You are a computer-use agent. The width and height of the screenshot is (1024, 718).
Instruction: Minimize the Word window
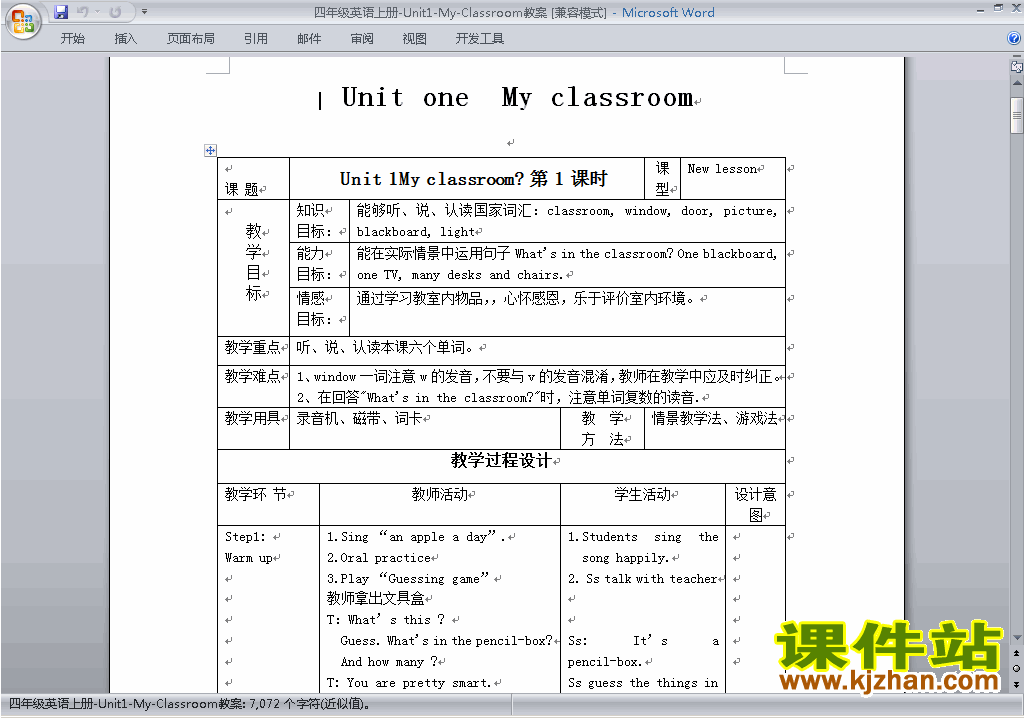(x=980, y=10)
